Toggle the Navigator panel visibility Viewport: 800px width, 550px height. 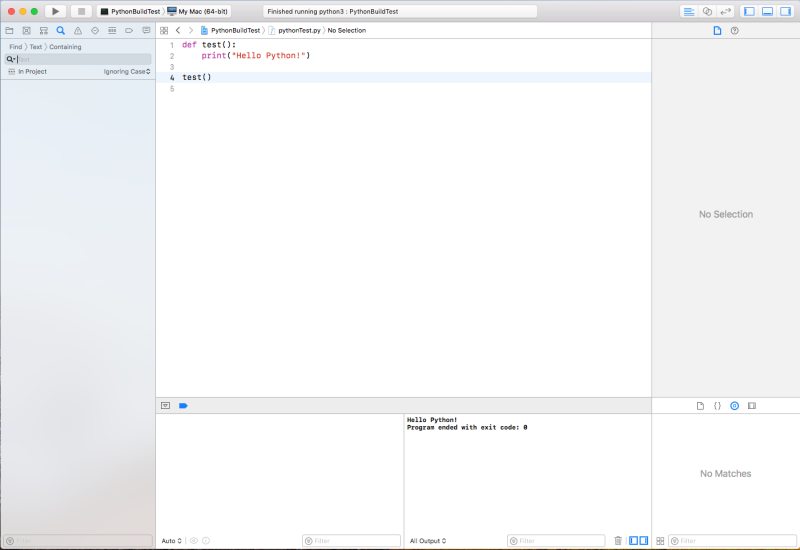(749, 11)
